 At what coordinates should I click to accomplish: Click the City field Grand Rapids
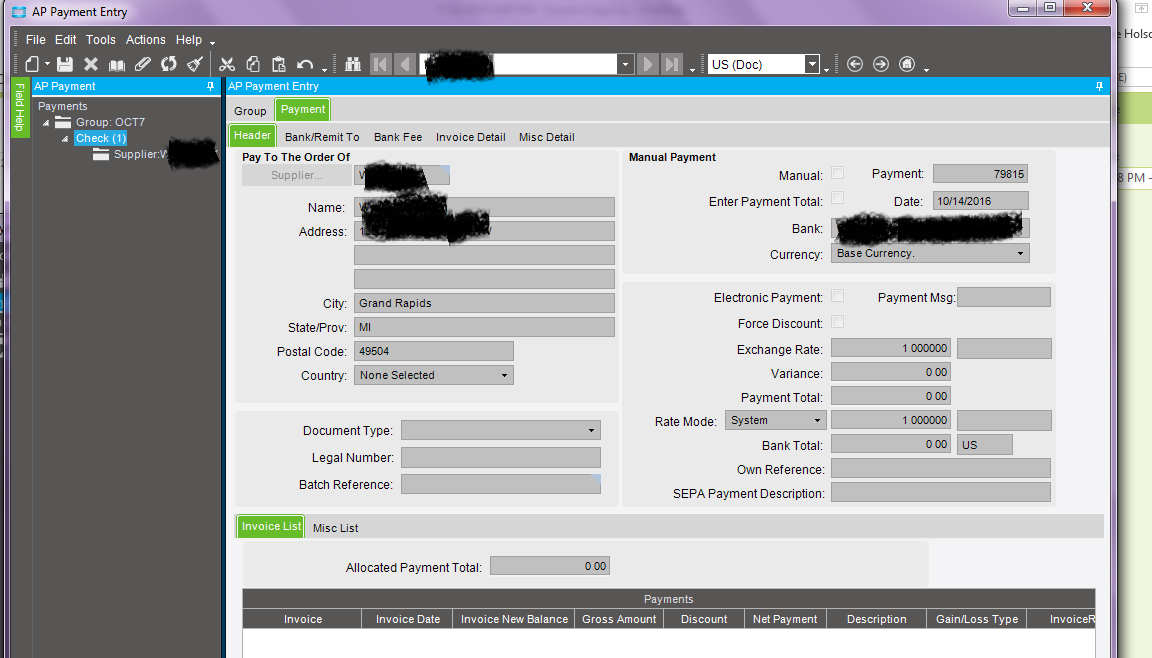[484, 303]
